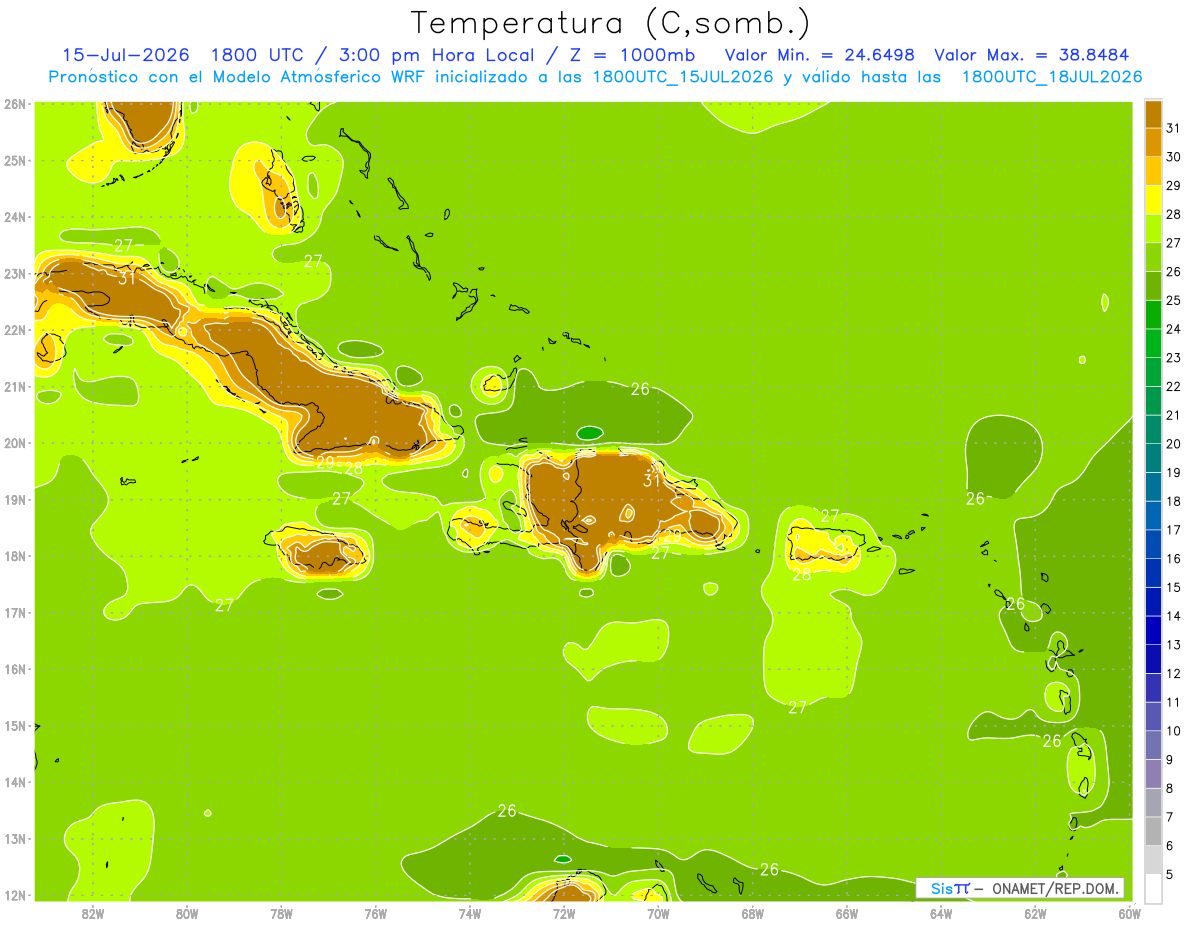Image resolution: width=1200 pixels, height=927 pixels.
Task: Pick the legend swatch between 27 and 28
Action: [x=1153, y=228]
